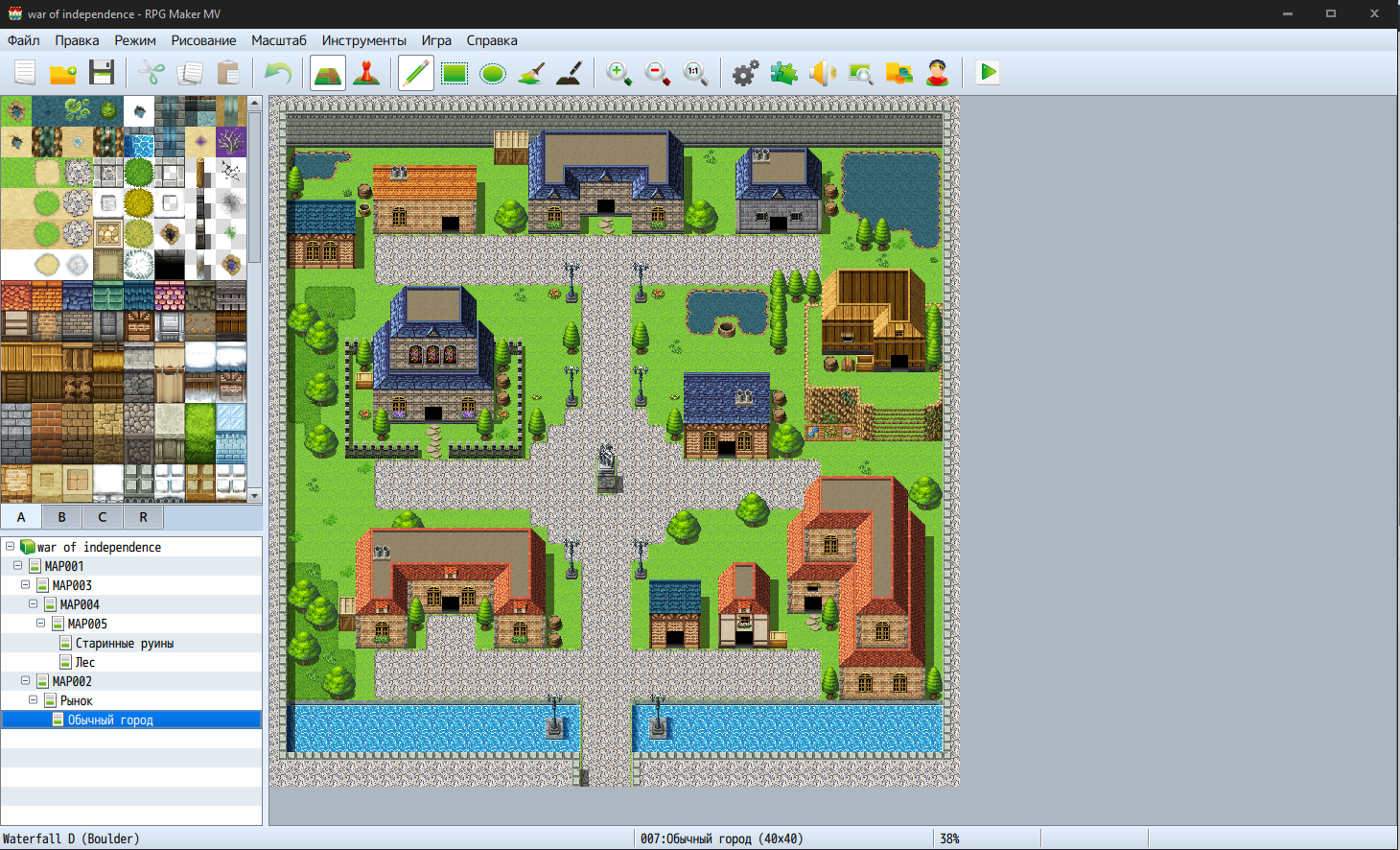Open the Resource Manager folder icon
1400x850 pixels.
[899, 73]
